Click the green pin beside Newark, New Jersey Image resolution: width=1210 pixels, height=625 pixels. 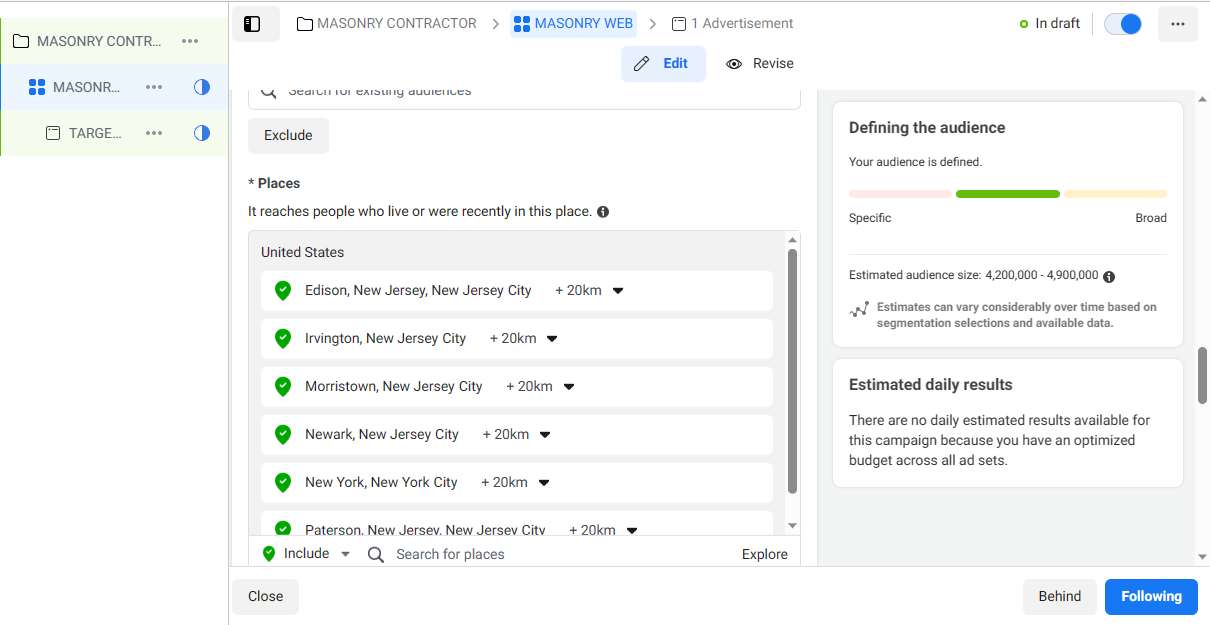pos(283,435)
